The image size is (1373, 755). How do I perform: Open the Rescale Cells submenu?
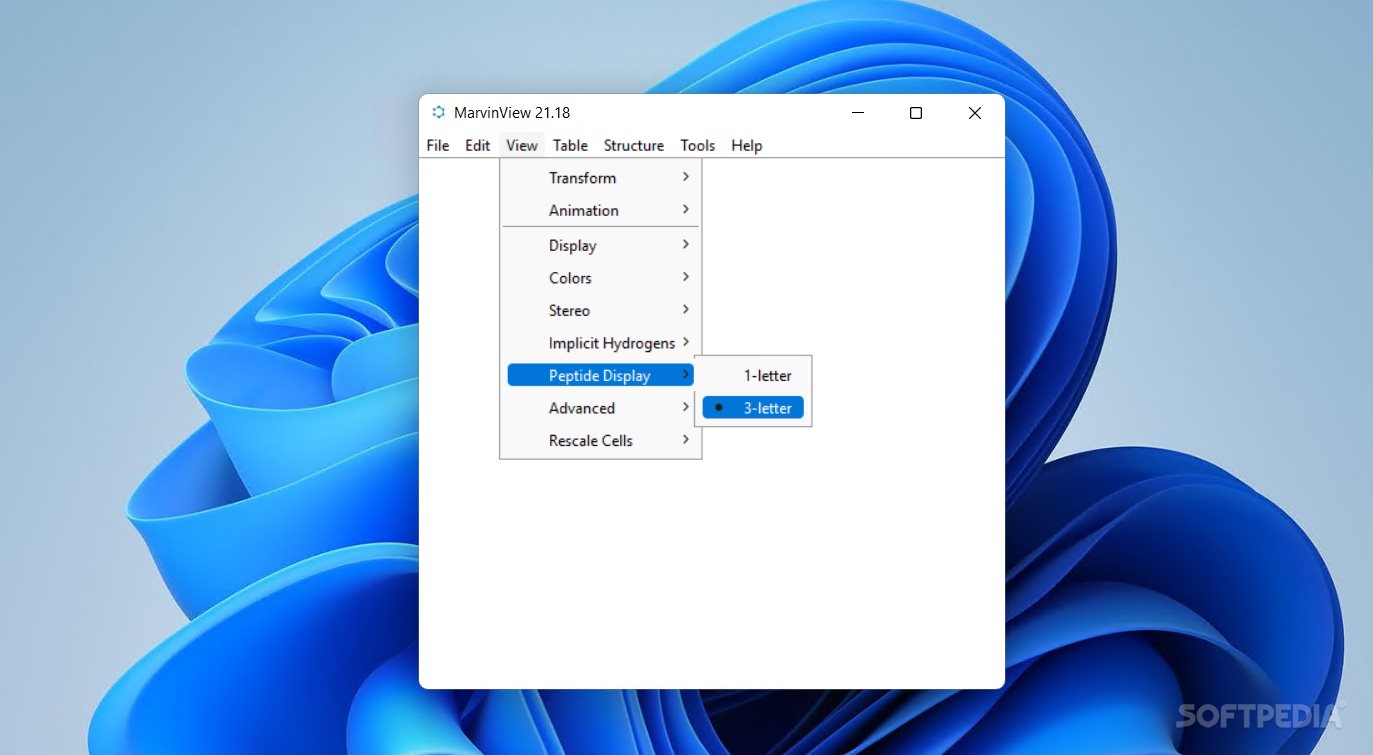click(601, 440)
